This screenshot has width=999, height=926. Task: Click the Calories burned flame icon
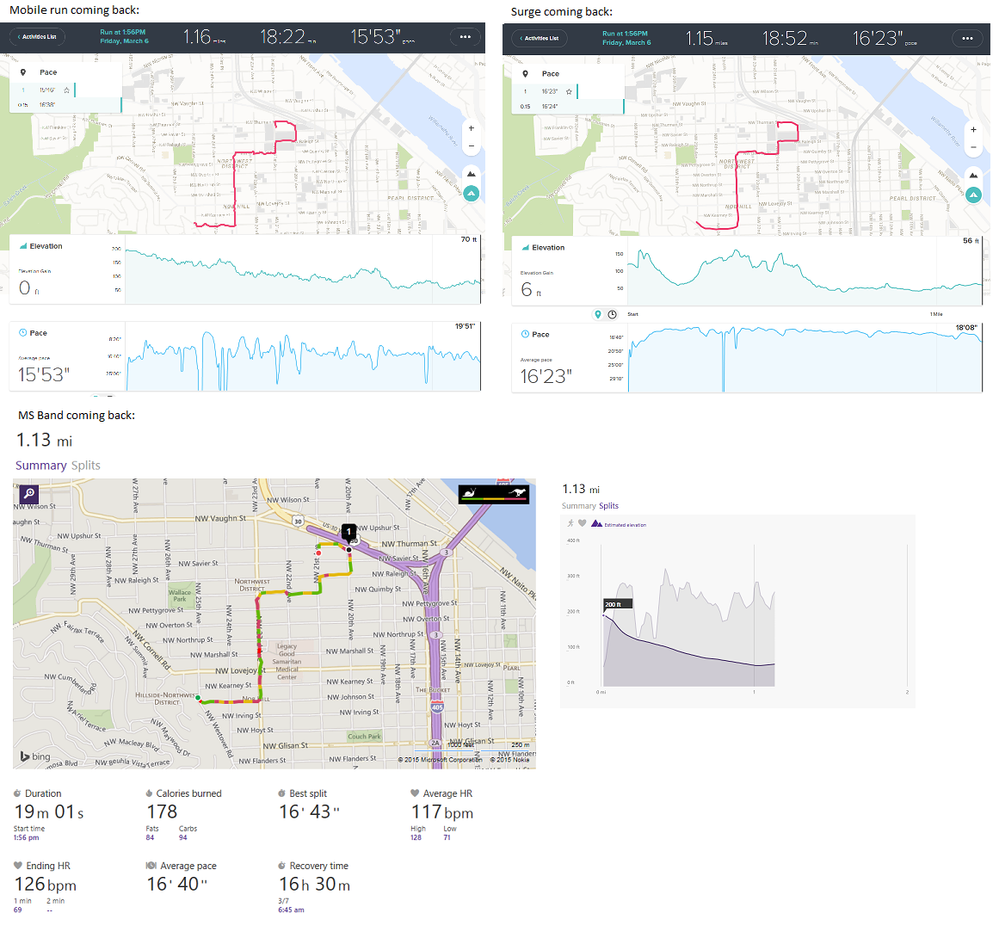click(149, 793)
